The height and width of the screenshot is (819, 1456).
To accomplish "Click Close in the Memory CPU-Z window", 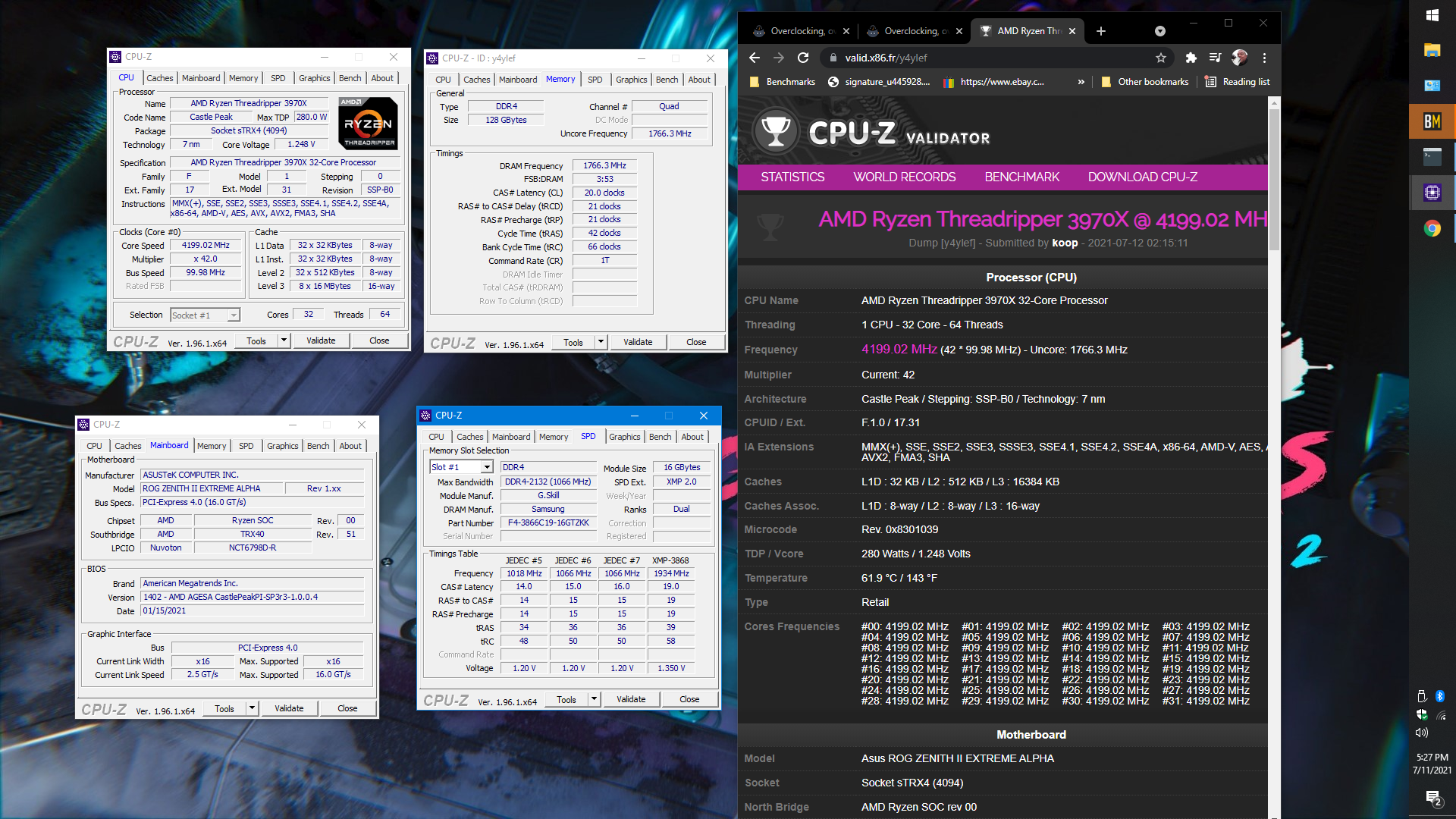I will pos(696,342).
